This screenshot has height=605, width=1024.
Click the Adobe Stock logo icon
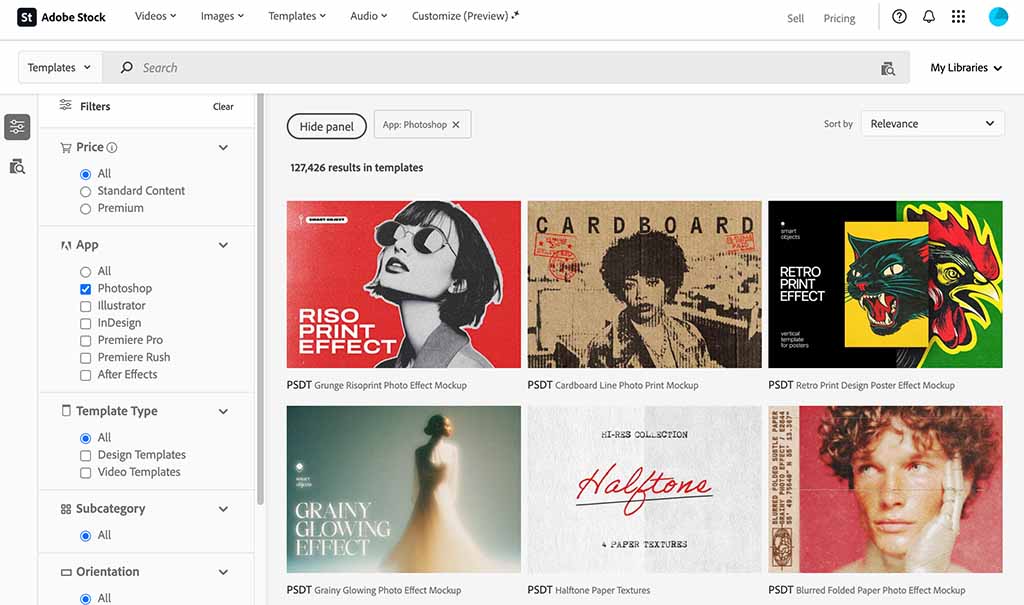pos(27,17)
